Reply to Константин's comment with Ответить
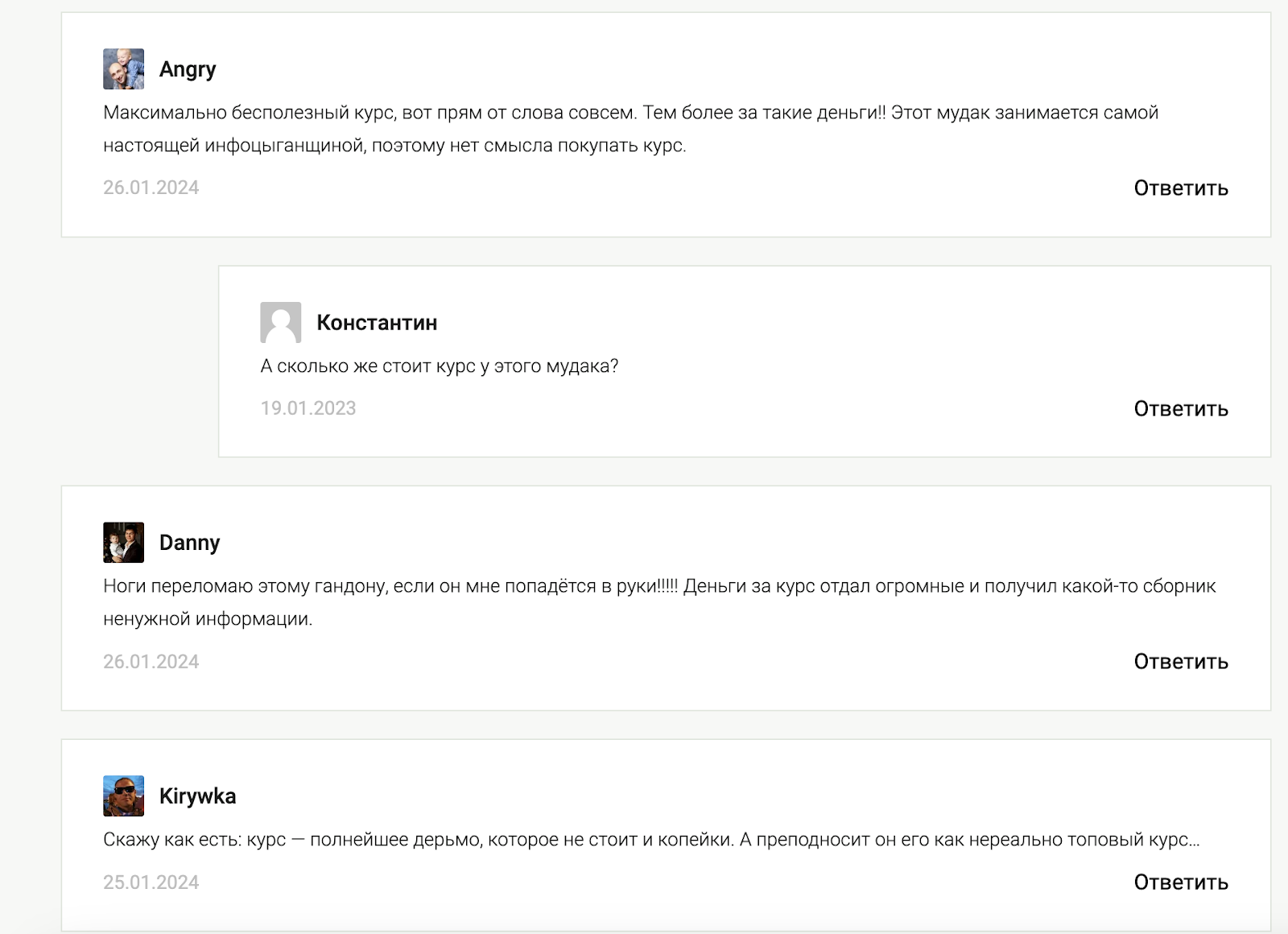 [x=1180, y=408]
